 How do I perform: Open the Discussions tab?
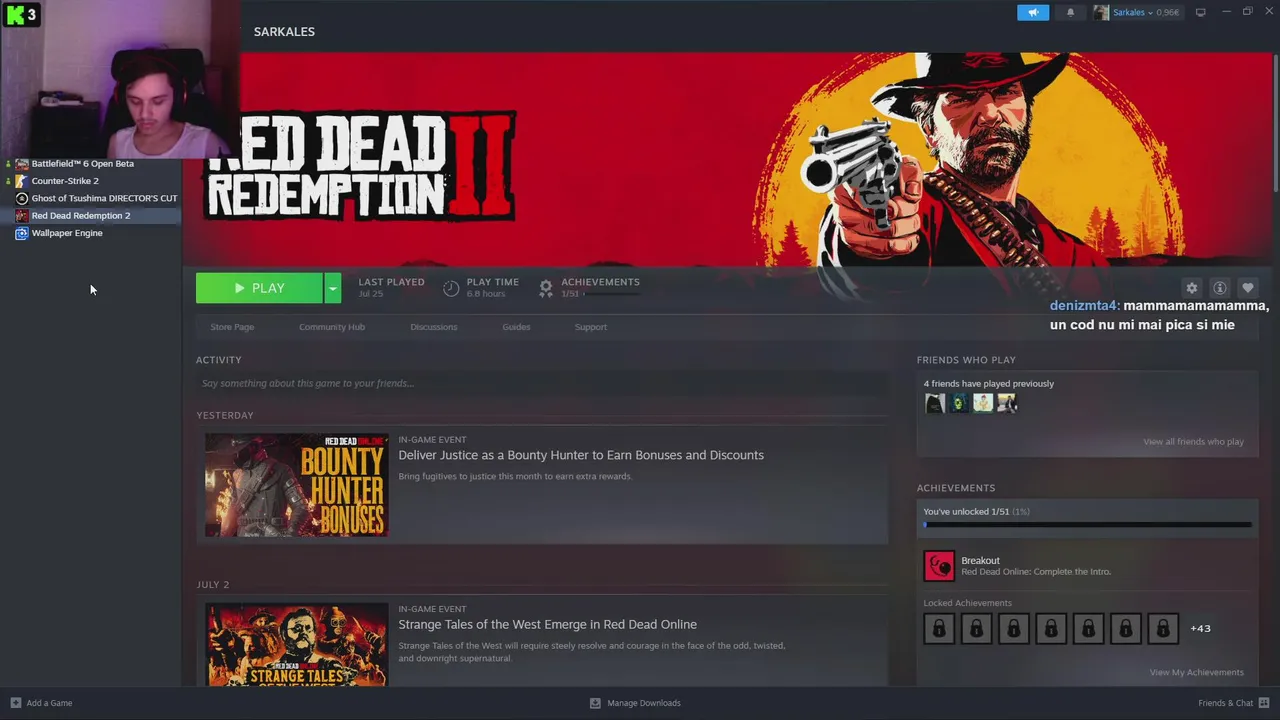point(434,327)
